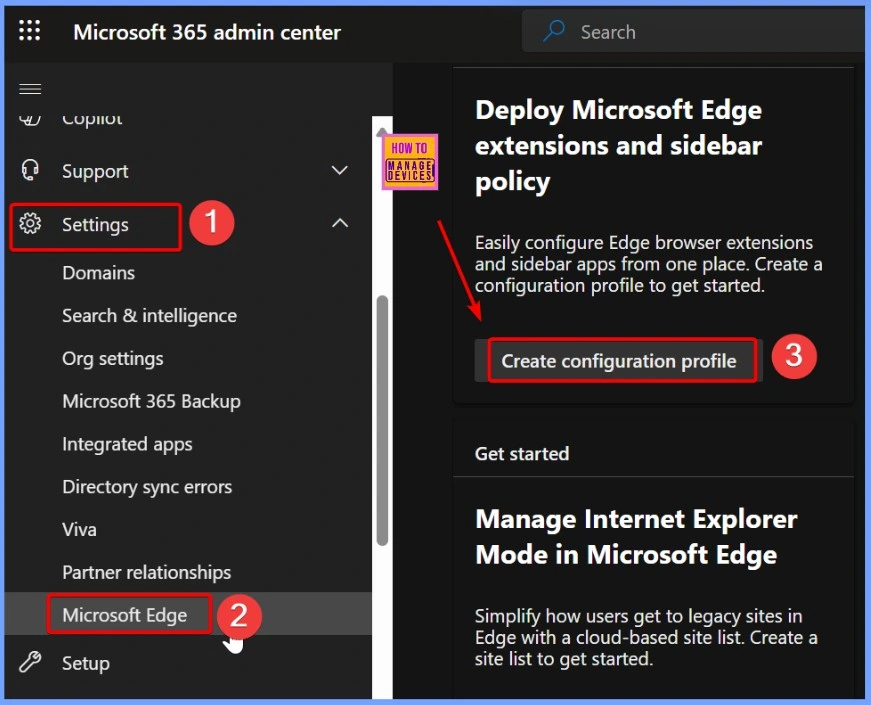Open Org settings

click(113, 358)
